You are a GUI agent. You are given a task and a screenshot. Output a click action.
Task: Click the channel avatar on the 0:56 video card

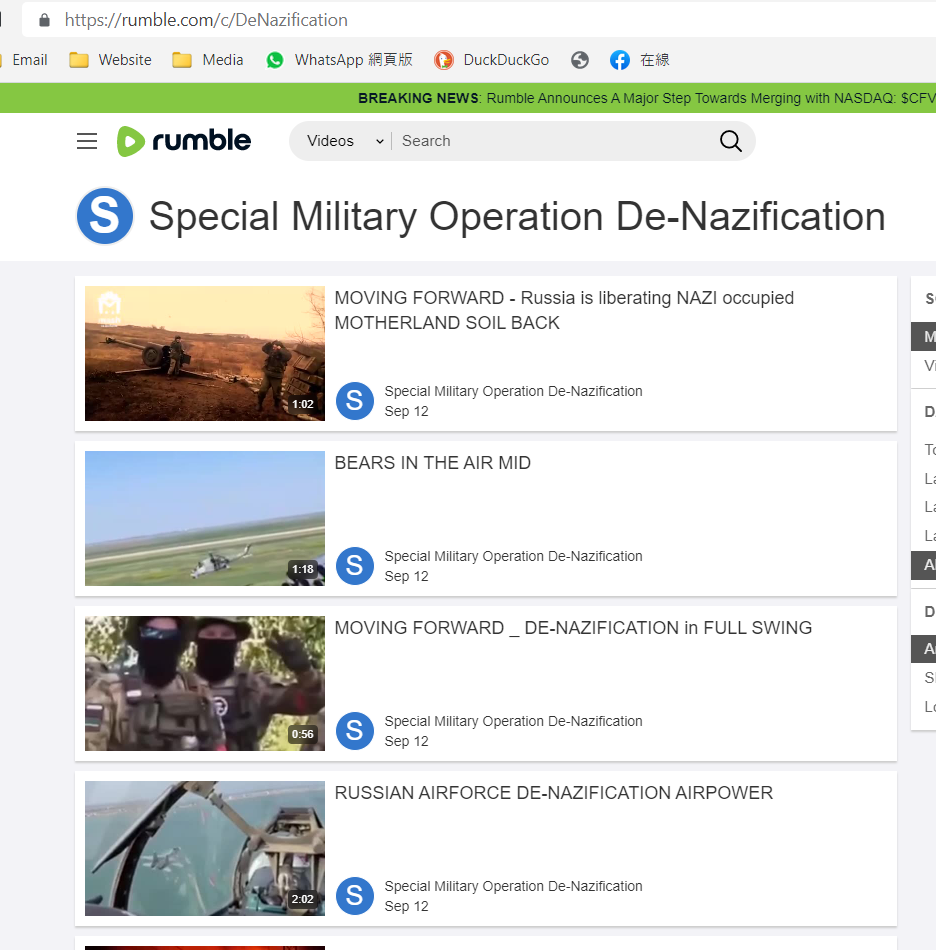[354, 731]
